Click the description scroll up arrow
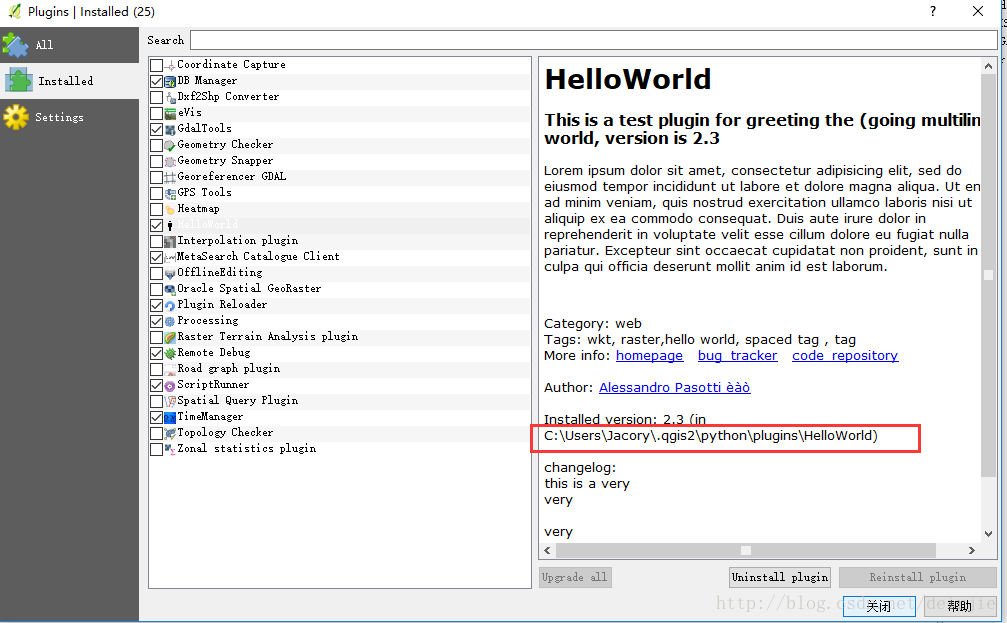The image size is (1007, 623). (988, 66)
